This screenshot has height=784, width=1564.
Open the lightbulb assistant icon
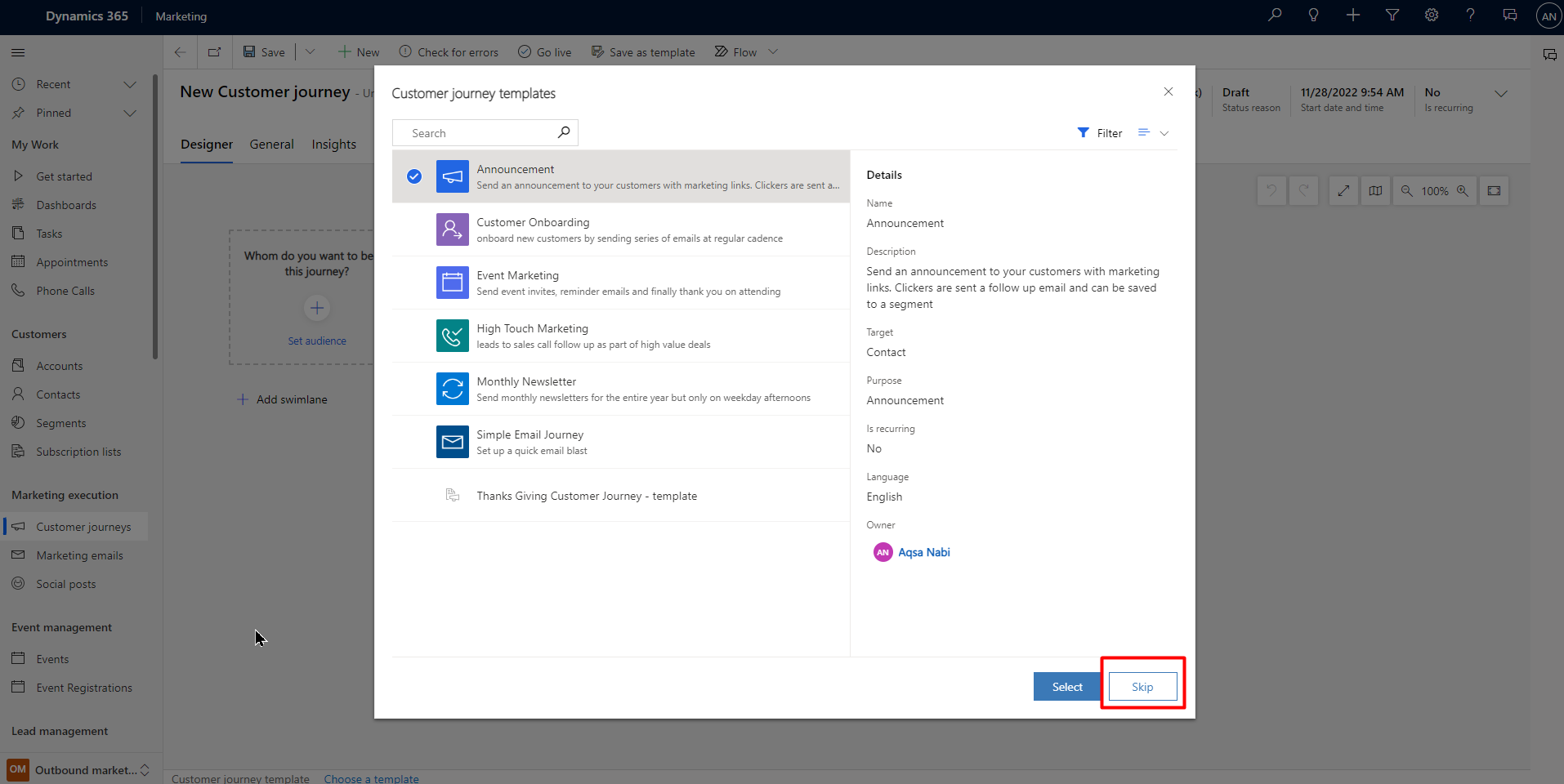pyautogui.click(x=1313, y=15)
